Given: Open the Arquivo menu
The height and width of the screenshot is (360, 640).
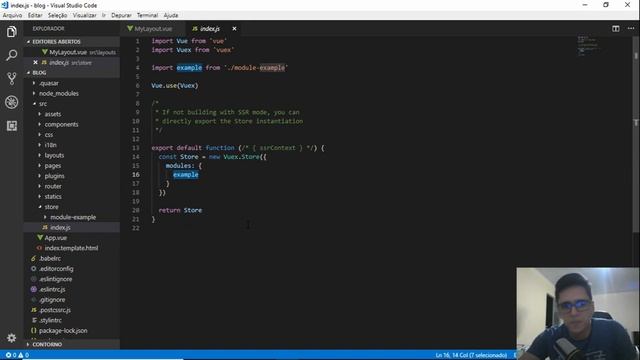Looking at the screenshot, I should click(12, 15).
